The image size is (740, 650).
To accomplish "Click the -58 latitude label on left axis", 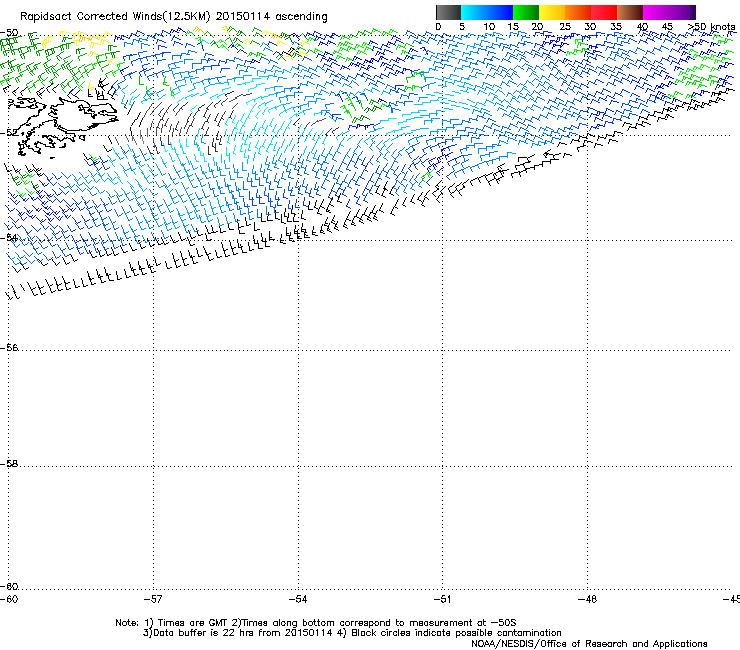I will pyautogui.click(x=9, y=464).
